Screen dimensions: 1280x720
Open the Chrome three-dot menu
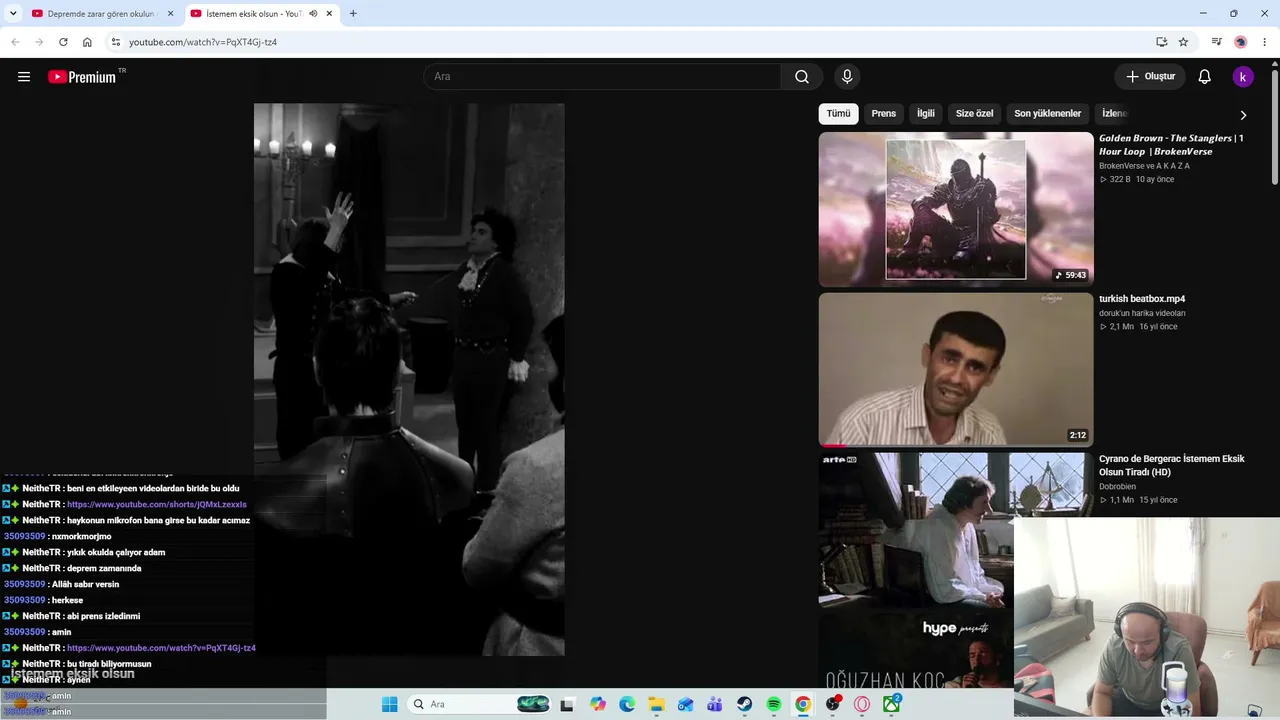pos(1265,42)
